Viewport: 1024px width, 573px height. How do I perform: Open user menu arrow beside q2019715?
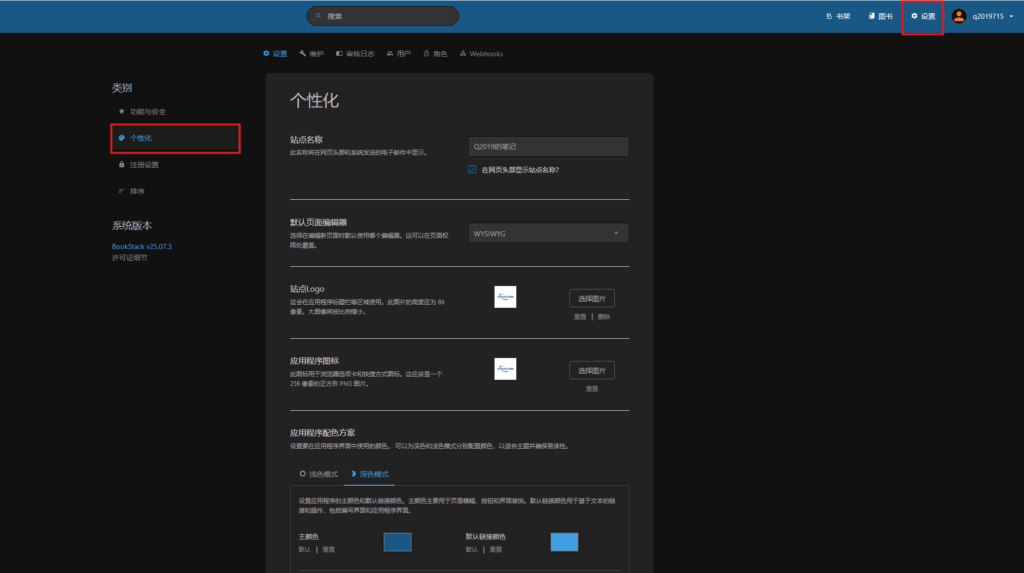tap(1012, 17)
